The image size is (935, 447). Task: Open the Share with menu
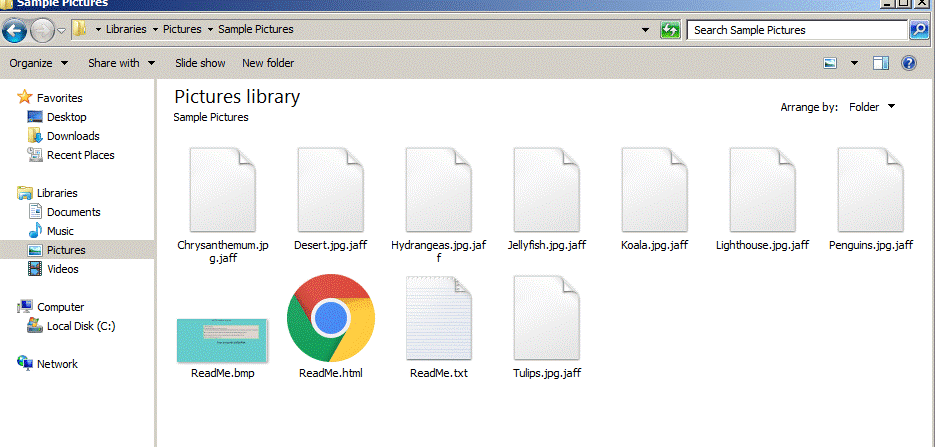click(122, 63)
